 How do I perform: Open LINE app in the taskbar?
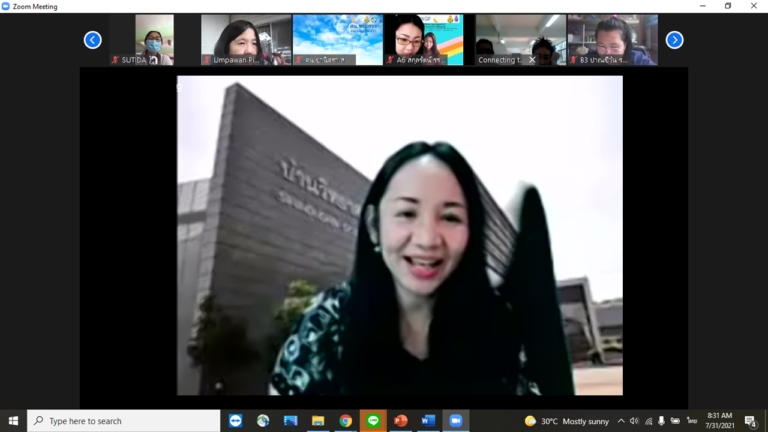(x=373, y=421)
